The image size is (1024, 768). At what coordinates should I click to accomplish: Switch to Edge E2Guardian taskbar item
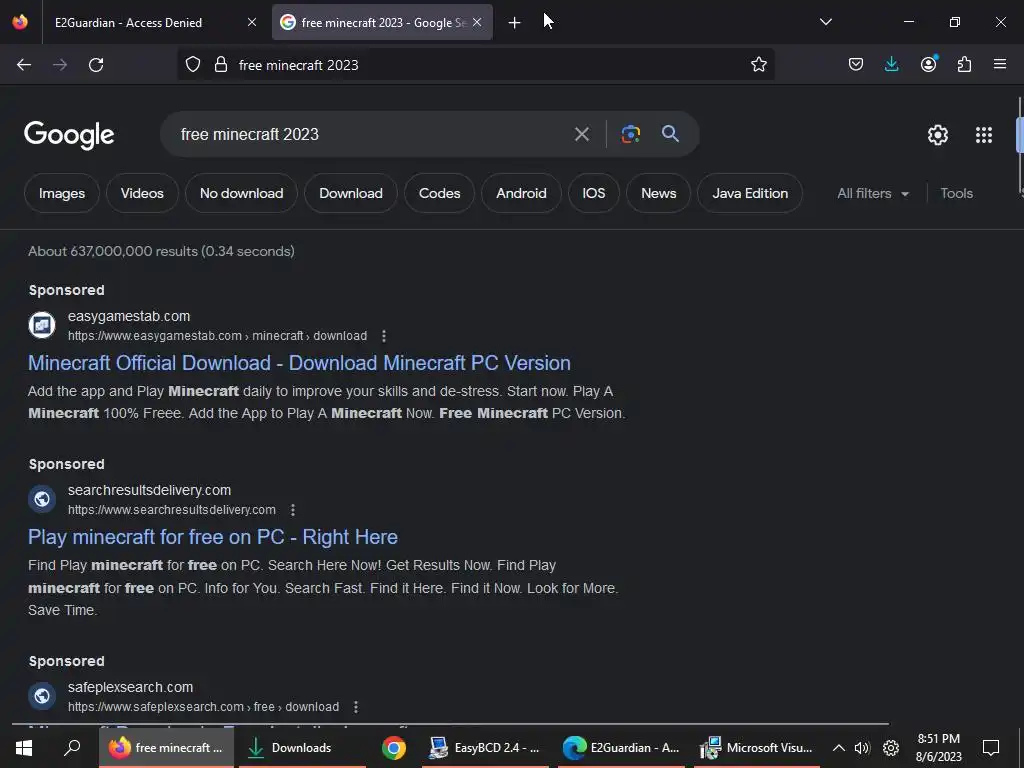622,748
